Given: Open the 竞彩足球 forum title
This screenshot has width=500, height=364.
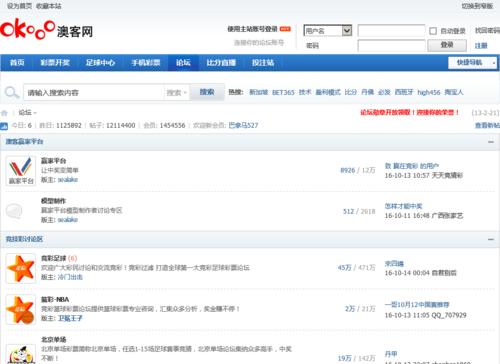Looking at the screenshot, I should click(53, 258).
